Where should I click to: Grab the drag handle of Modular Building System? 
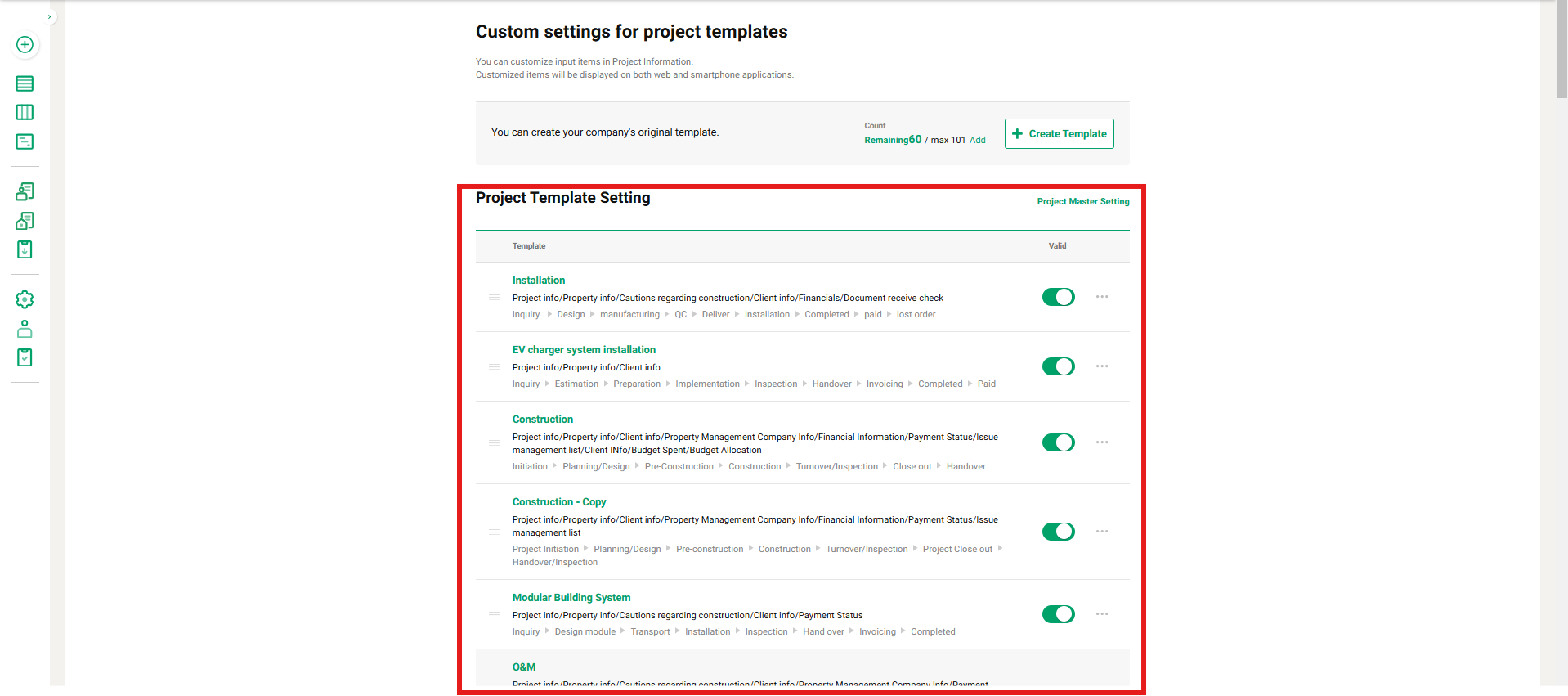click(x=494, y=614)
